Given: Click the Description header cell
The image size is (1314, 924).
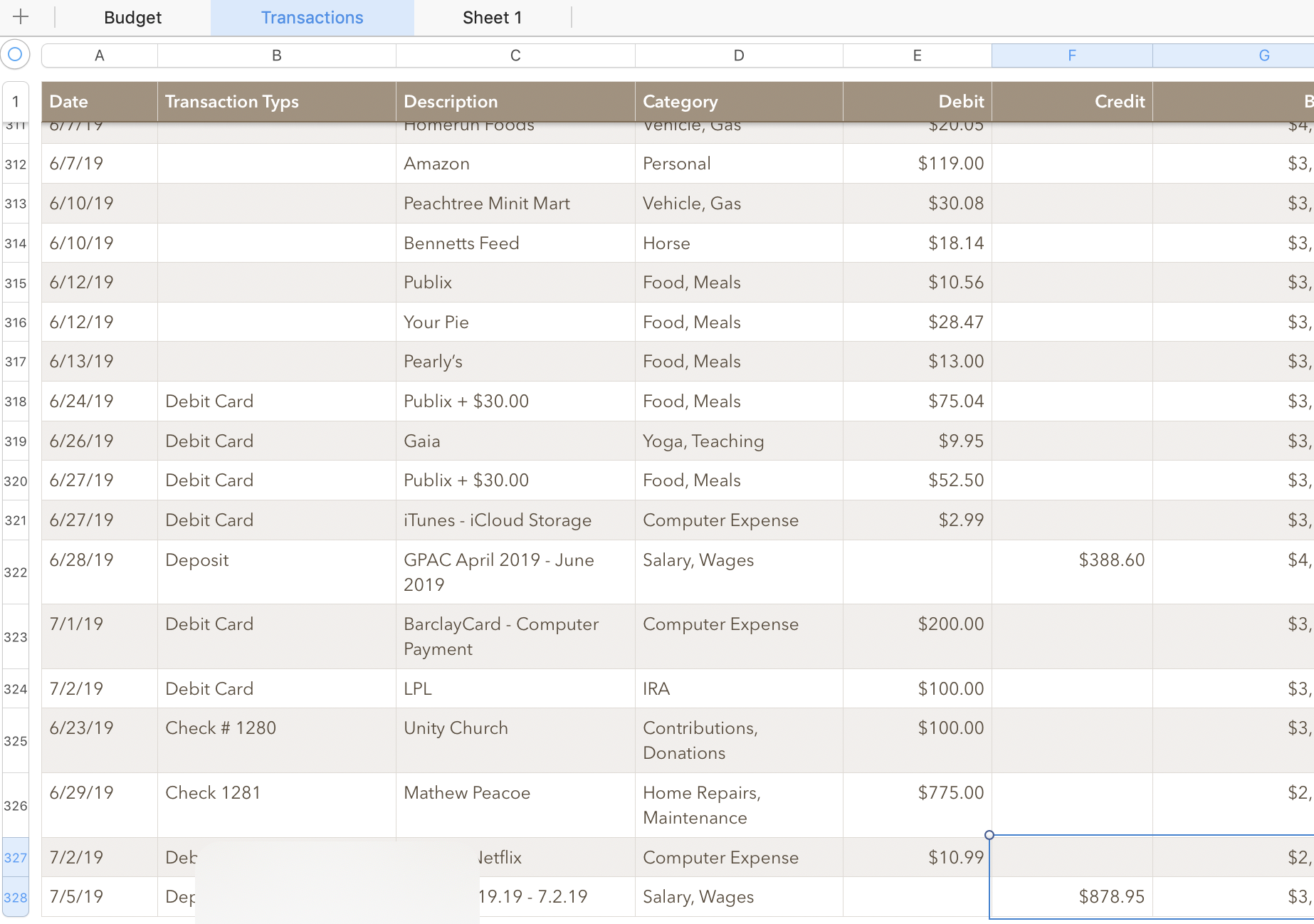Looking at the screenshot, I should click(515, 102).
